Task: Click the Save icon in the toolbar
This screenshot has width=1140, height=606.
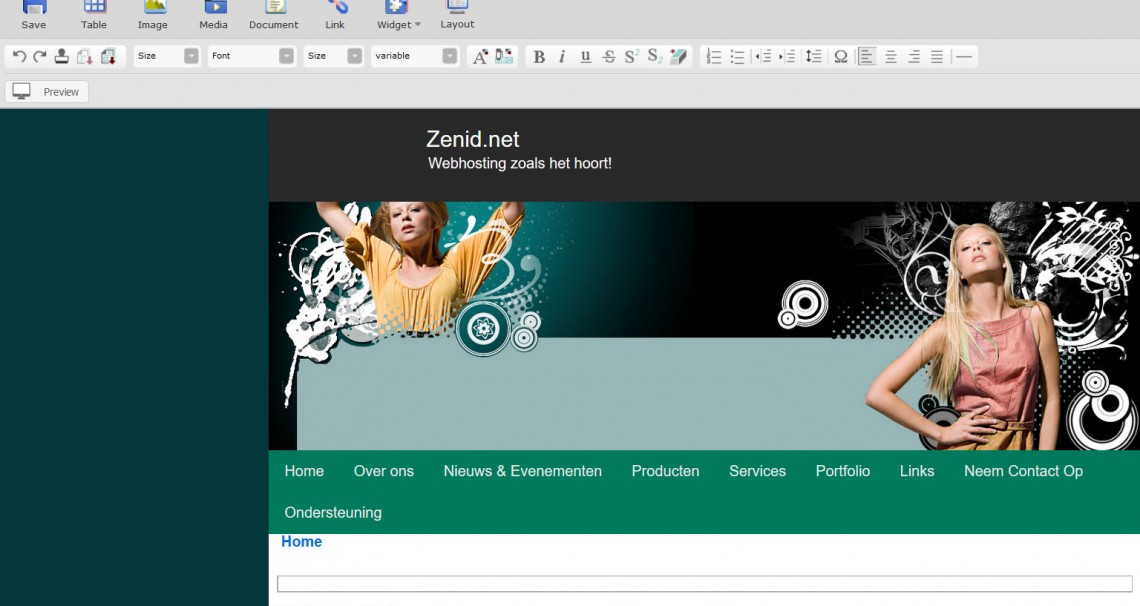Action: pos(33,15)
